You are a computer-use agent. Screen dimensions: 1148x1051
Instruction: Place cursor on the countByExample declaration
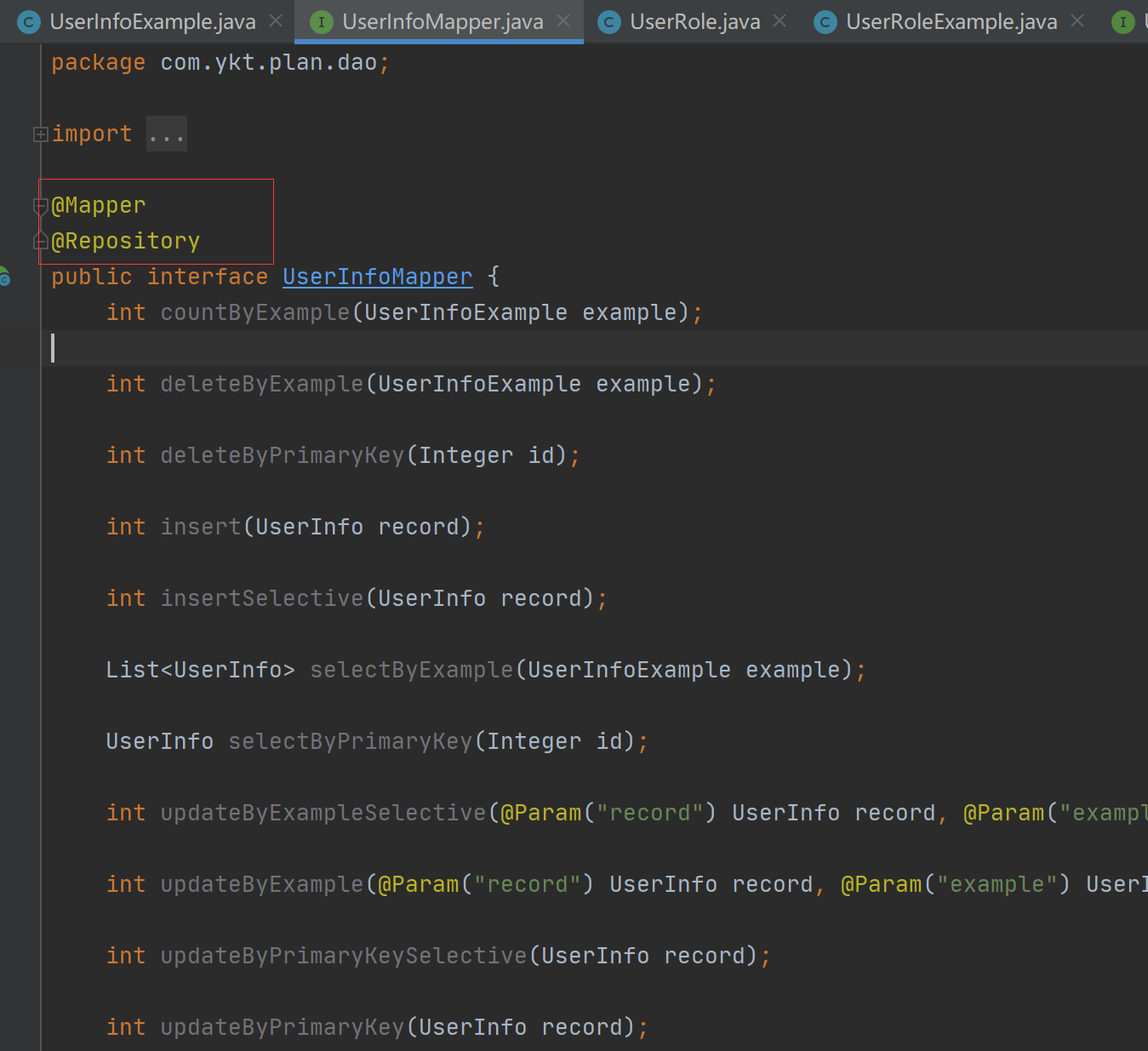pos(254,312)
